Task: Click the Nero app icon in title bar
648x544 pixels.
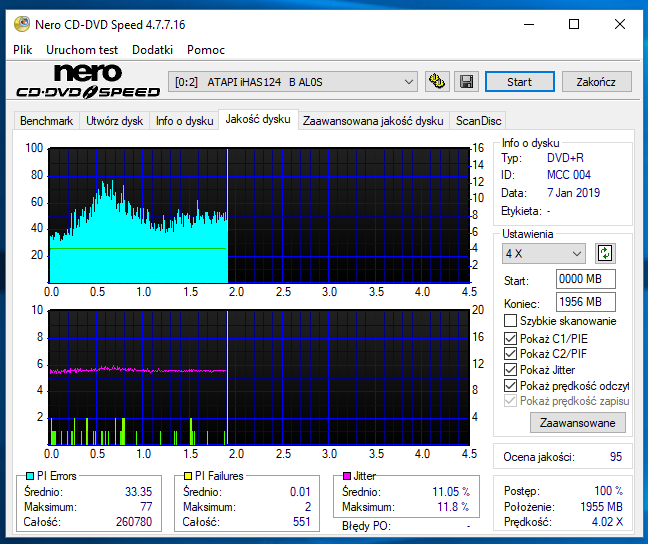Action: [x=21, y=24]
